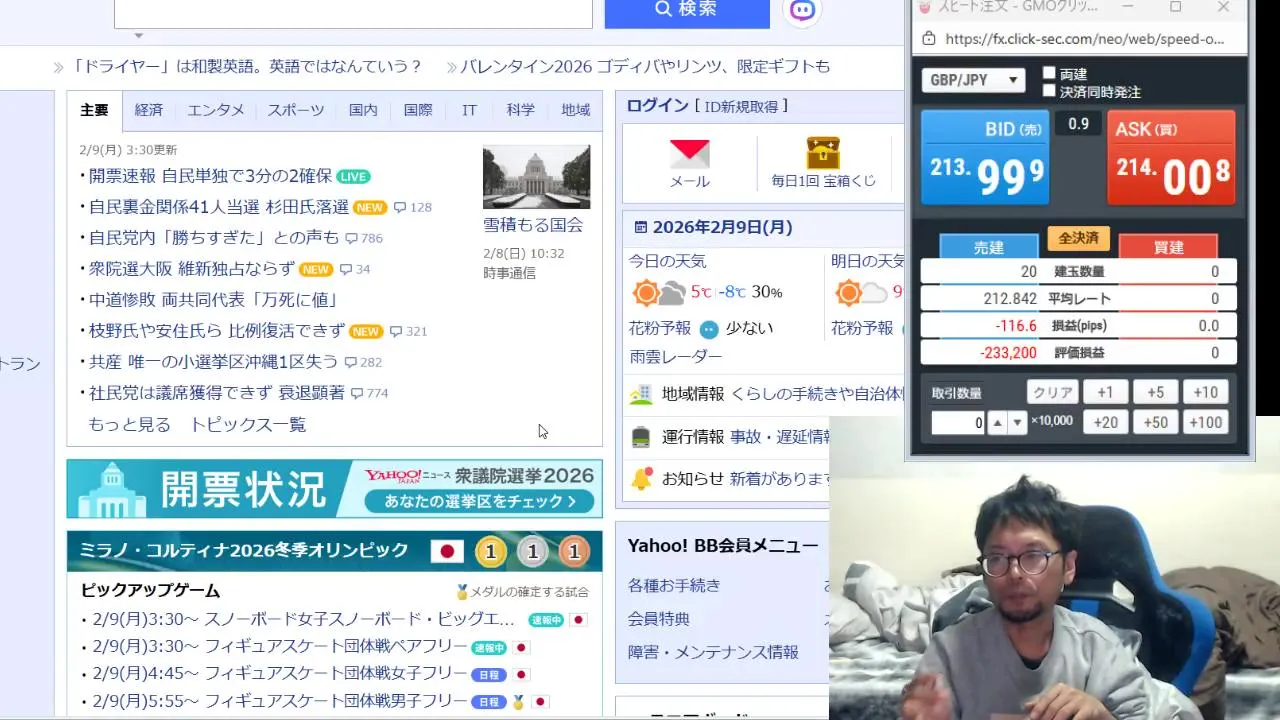Click the 774 comments icon

coord(357,394)
